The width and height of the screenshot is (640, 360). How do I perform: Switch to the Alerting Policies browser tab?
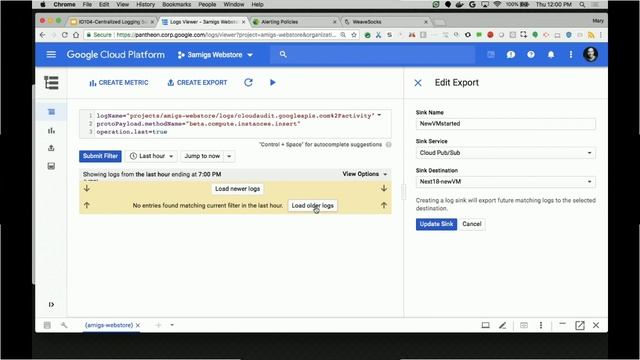pos(294,22)
